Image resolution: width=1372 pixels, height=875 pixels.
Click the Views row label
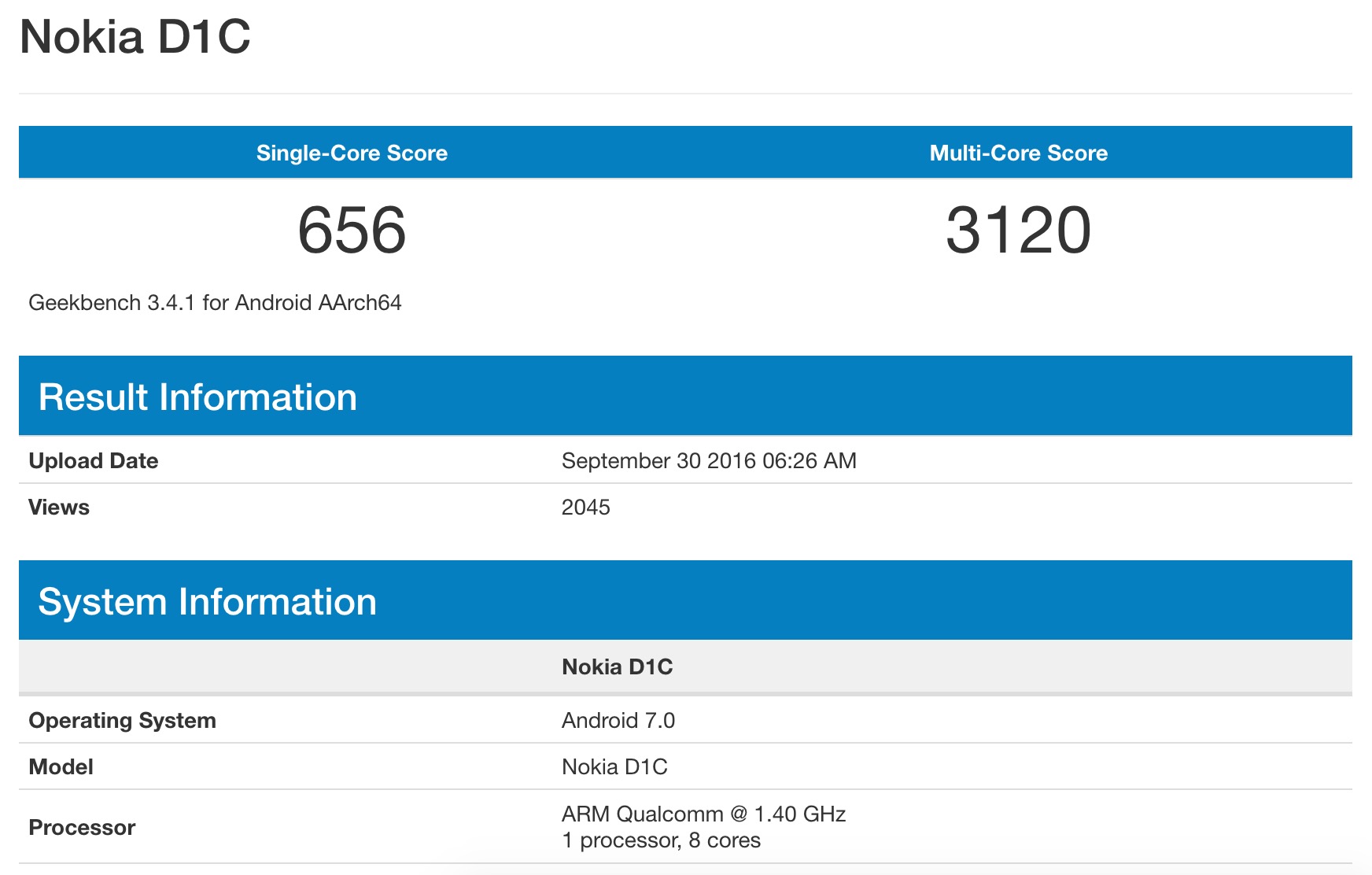[x=59, y=508]
